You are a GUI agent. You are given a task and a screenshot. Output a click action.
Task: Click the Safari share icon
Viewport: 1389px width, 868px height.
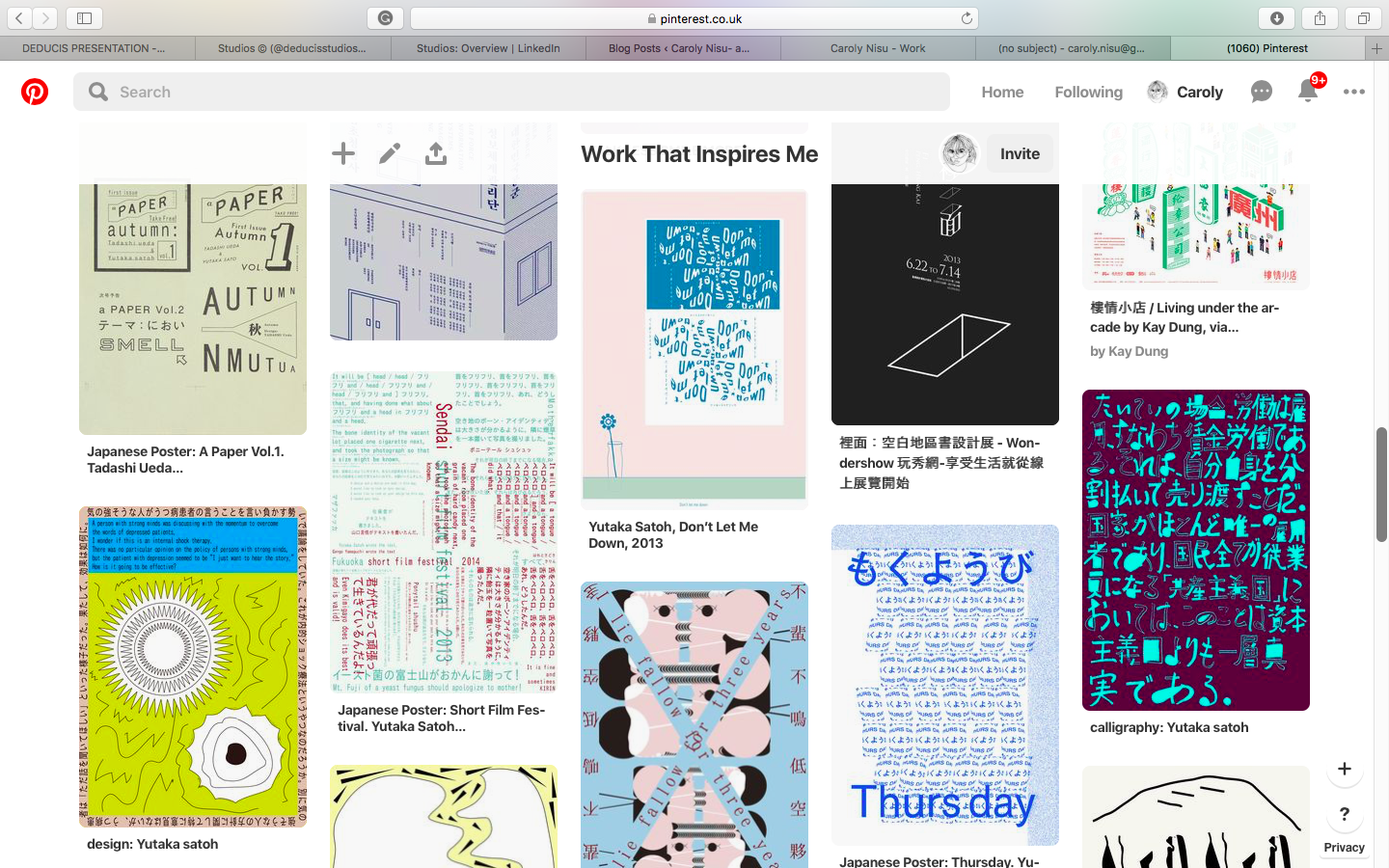pyautogui.click(x=1321, y=18)
